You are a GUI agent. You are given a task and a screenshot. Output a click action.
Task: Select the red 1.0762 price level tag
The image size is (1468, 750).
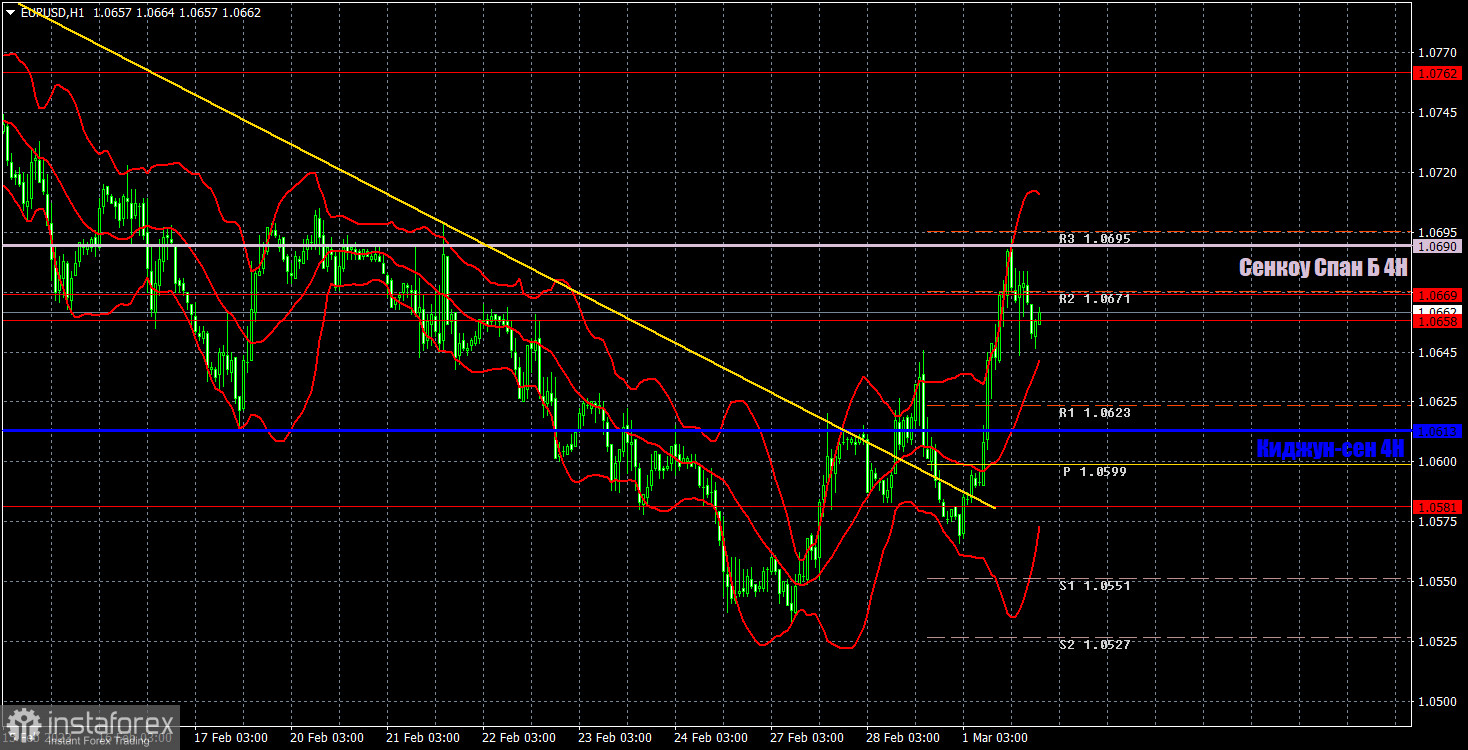click(x=1439, y=73)
